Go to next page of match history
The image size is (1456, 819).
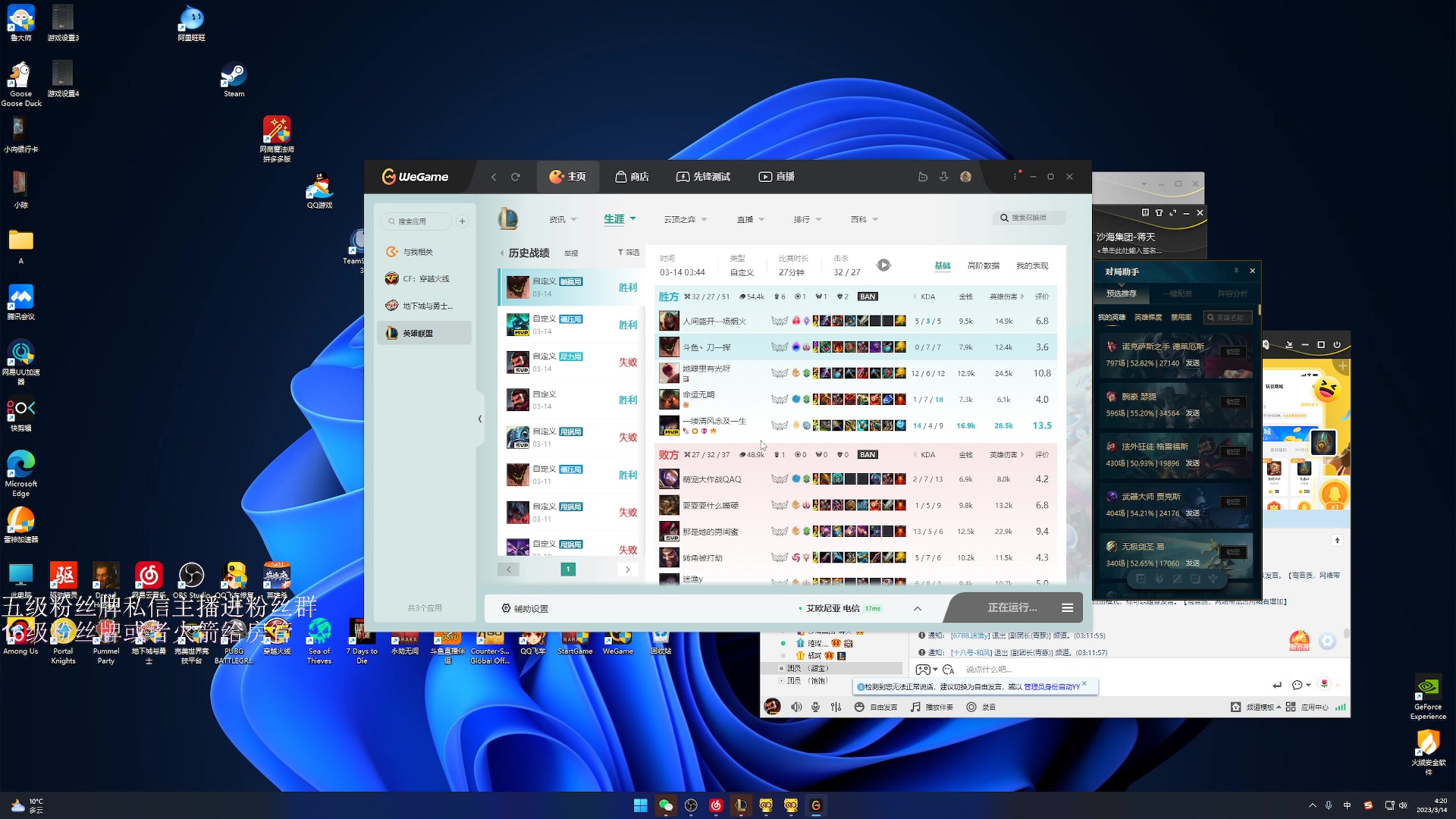point(627,570)
